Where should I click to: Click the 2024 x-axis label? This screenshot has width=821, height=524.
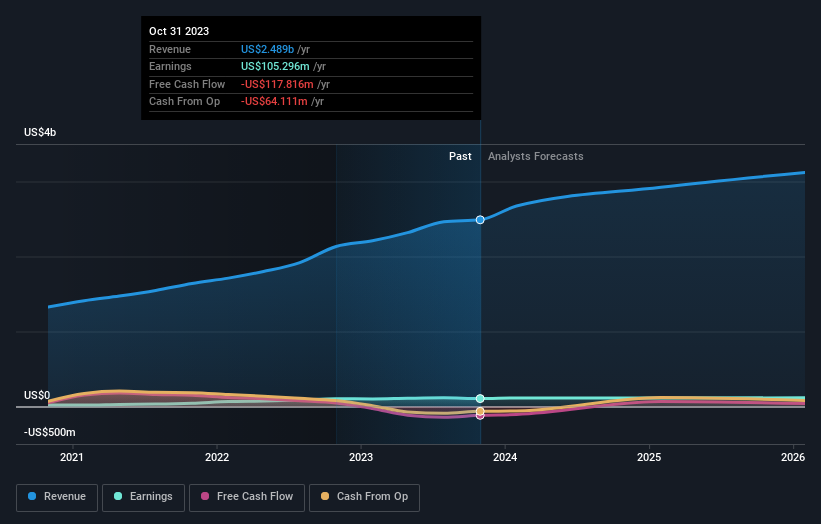pyautogui.click(x=505, y=457)
